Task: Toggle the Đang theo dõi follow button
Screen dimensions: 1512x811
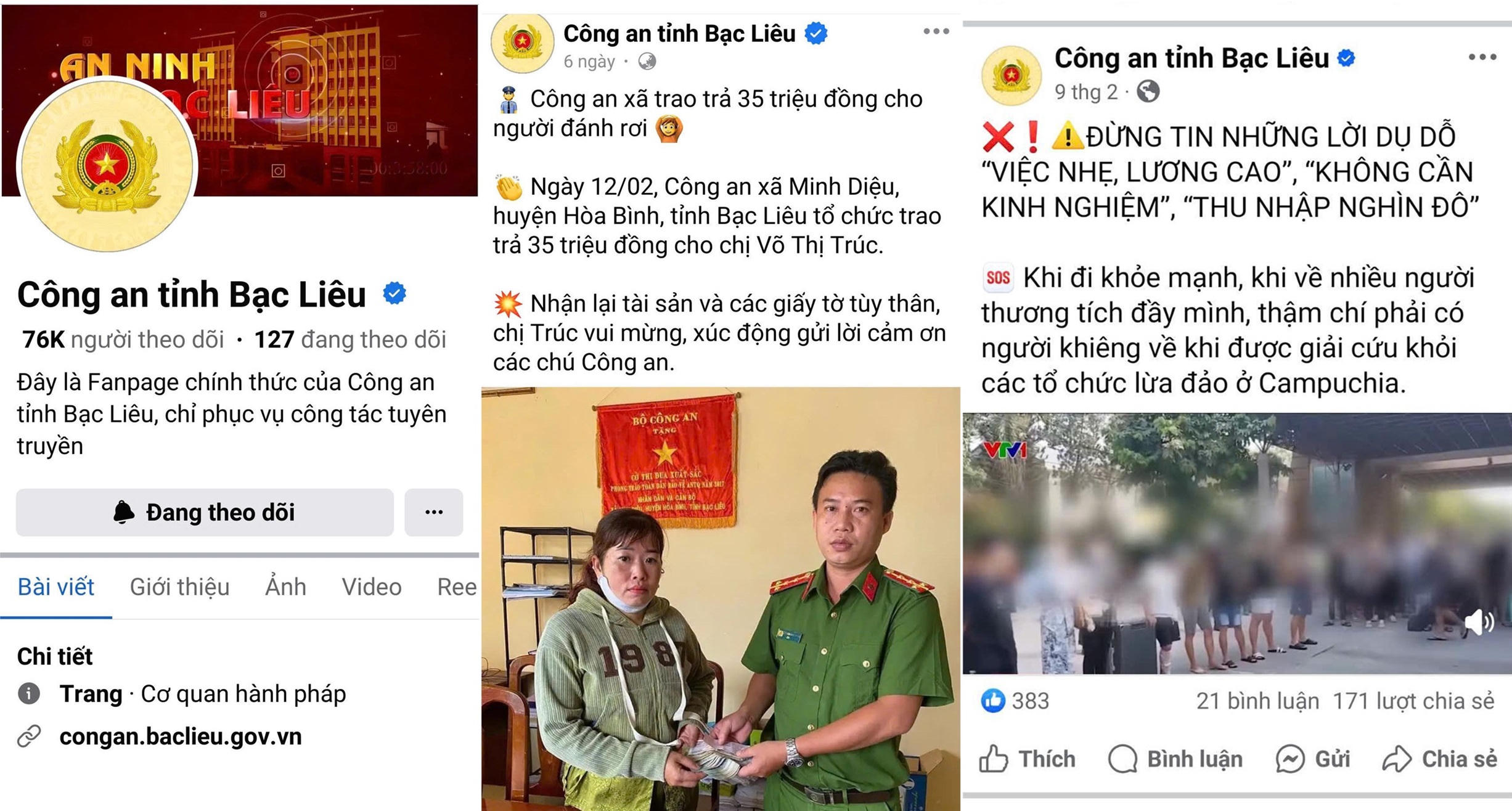Action: (205, 512)
